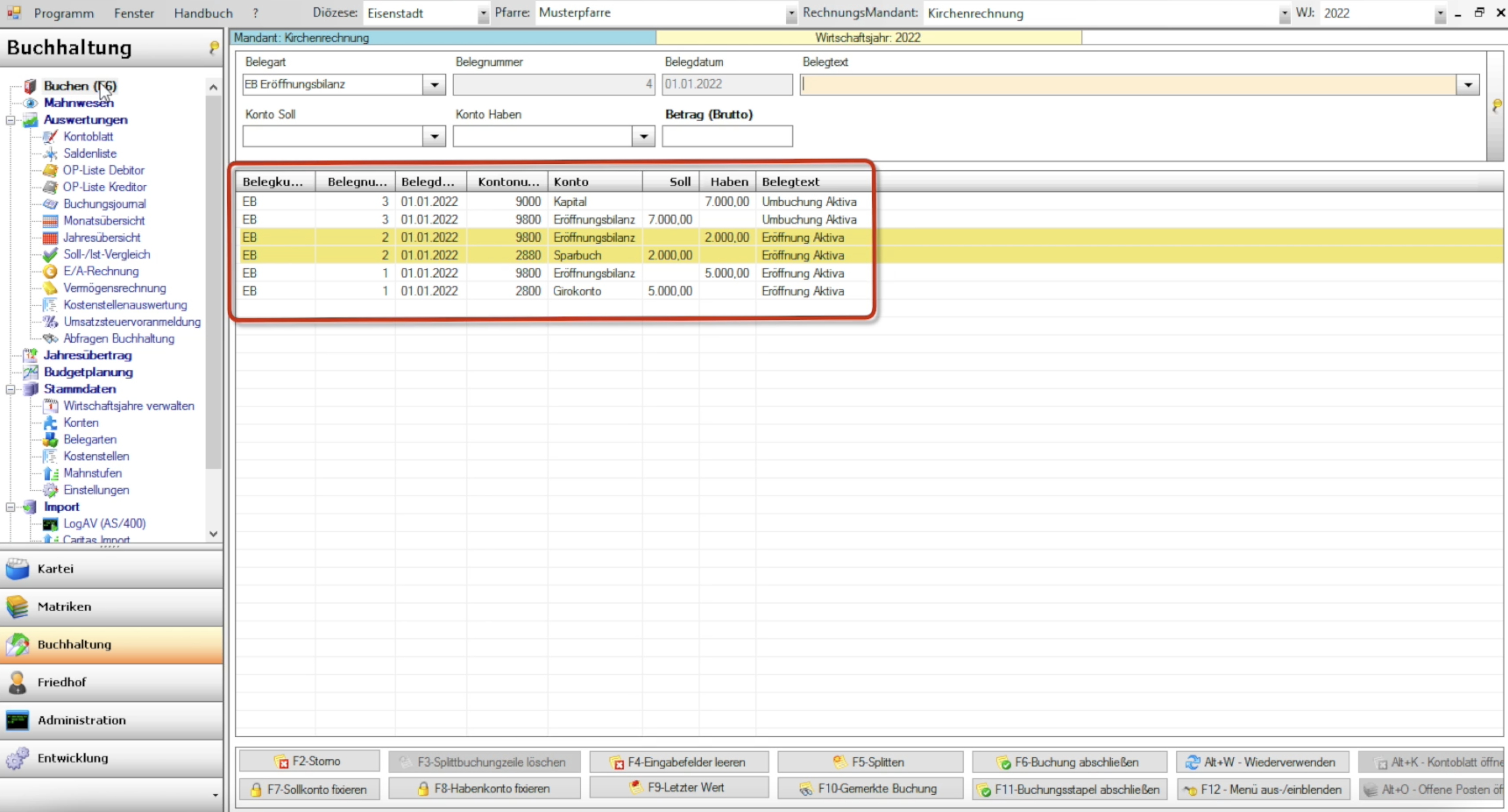This screenshot has width=1508, height=812.
Task: Open the Konto Haben dropdown
Action: tap(643, 136)
